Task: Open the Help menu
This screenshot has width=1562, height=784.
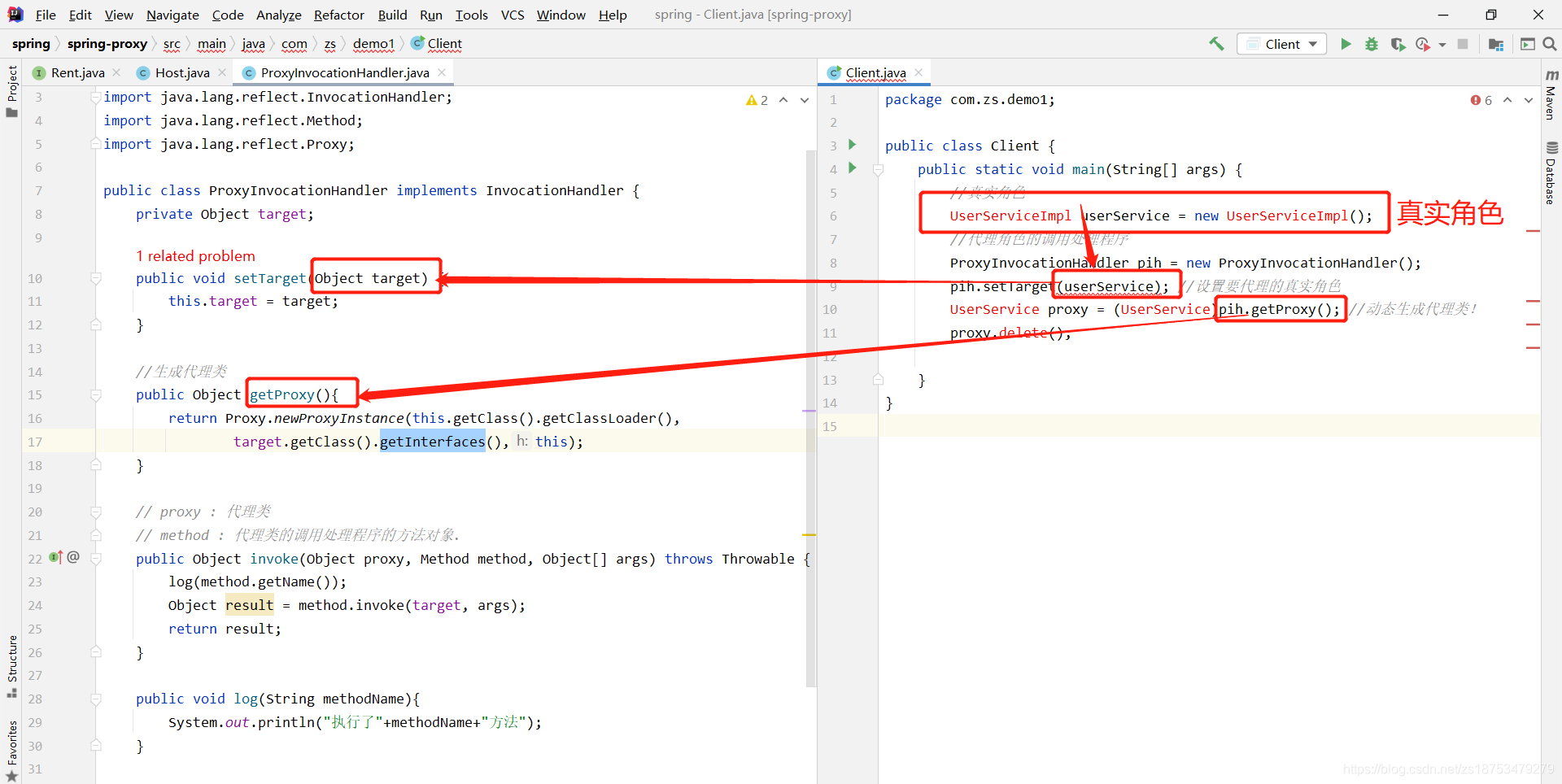Action: pyautogui.click(x=613, y=15)
